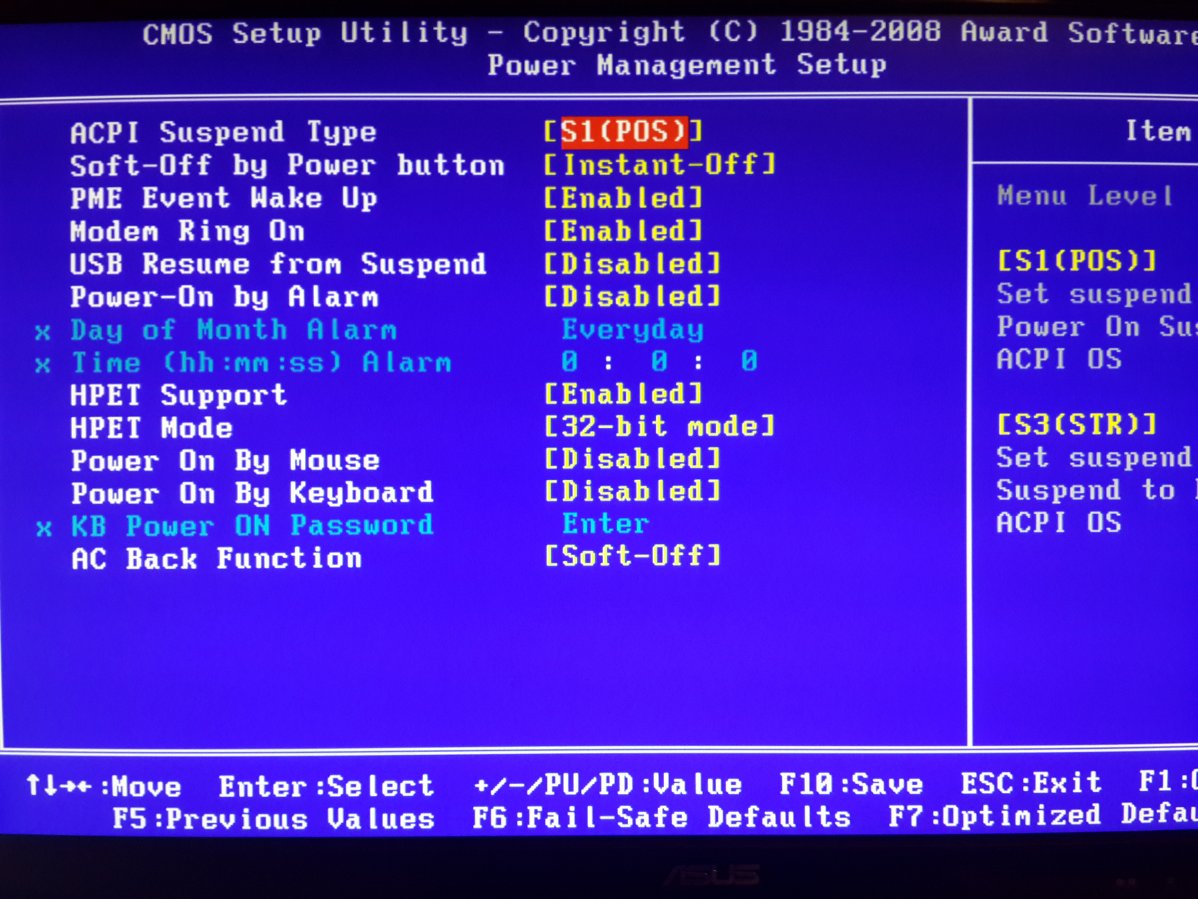This screenshot has width=1198, height=899.
Task: Toggle HPET Support Enabled value
Action: click(x=623, y=394)
